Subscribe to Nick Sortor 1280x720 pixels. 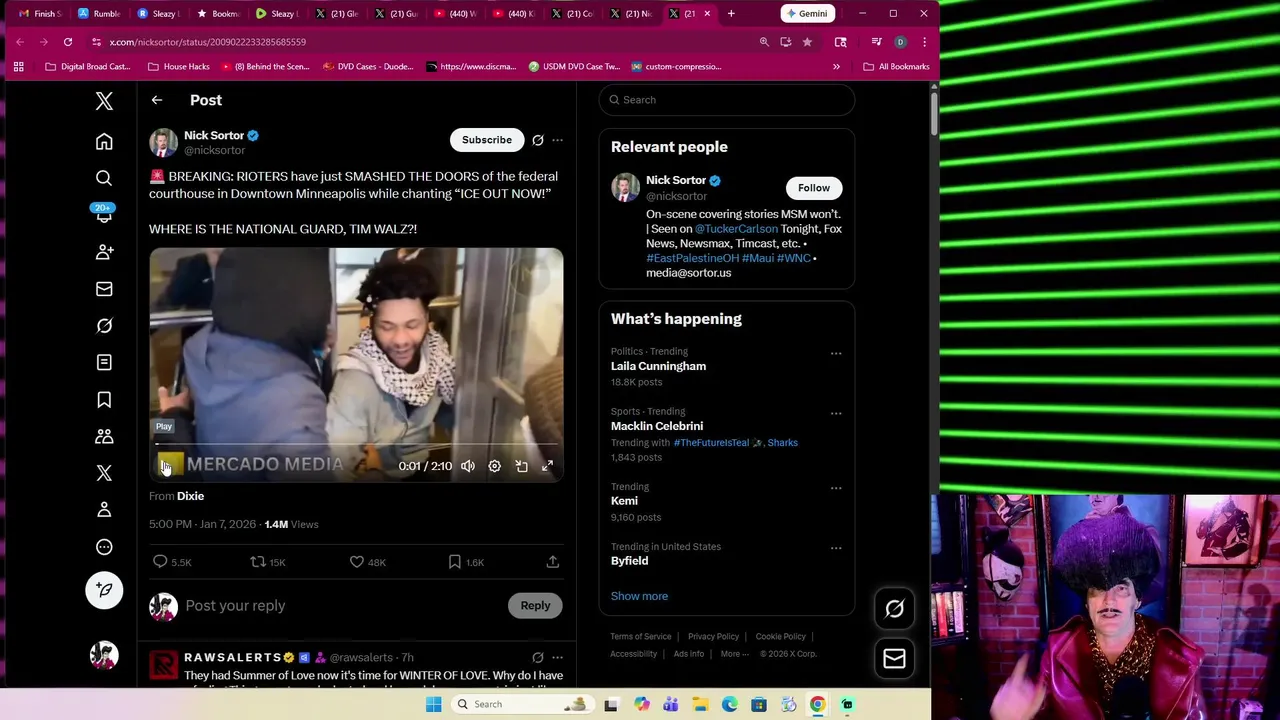click(x=487, y=140)
